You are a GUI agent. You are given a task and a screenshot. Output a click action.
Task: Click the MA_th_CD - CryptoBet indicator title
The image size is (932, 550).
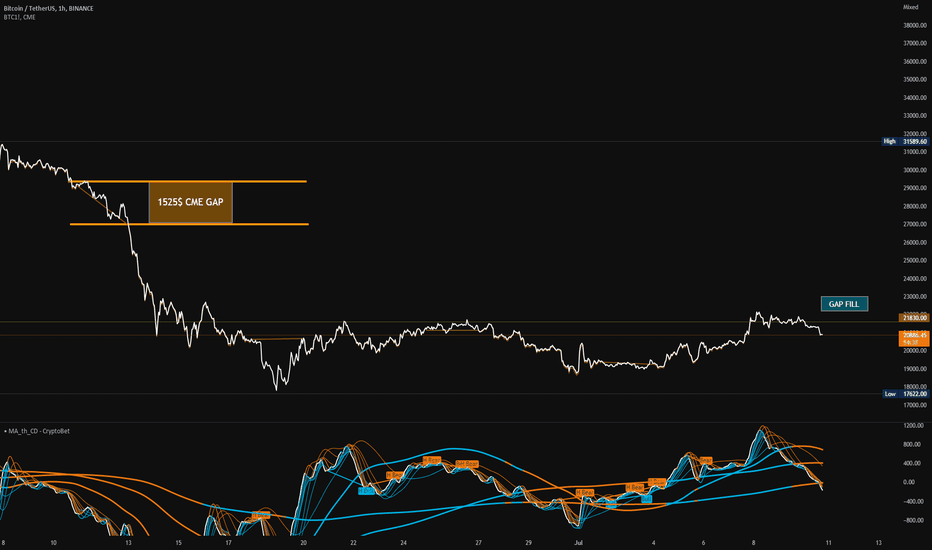click(x=39, y=431)
